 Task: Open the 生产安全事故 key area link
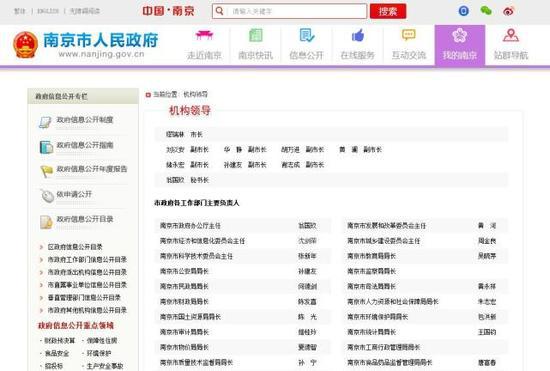tap(105, 366)
